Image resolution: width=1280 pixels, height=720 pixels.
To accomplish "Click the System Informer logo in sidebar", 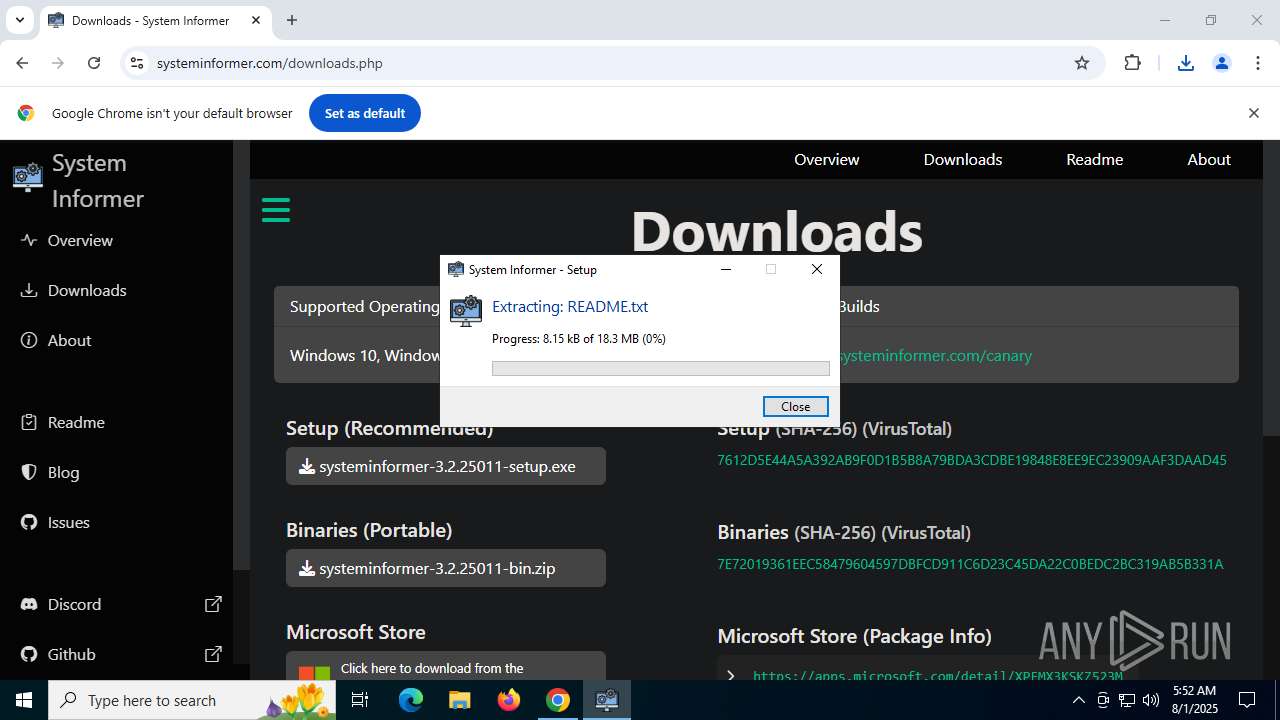I will (x=28, y=178).
